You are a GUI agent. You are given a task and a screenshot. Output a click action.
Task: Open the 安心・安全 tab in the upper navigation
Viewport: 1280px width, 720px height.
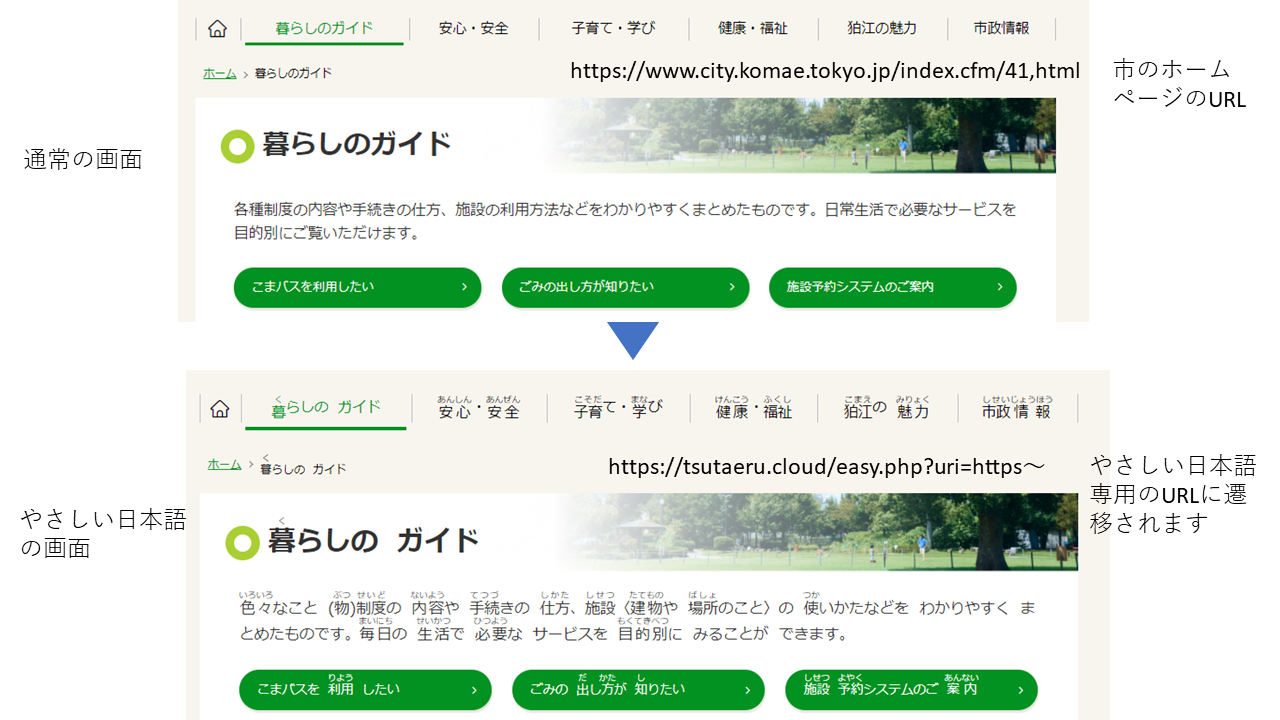[x=473, y=29]
